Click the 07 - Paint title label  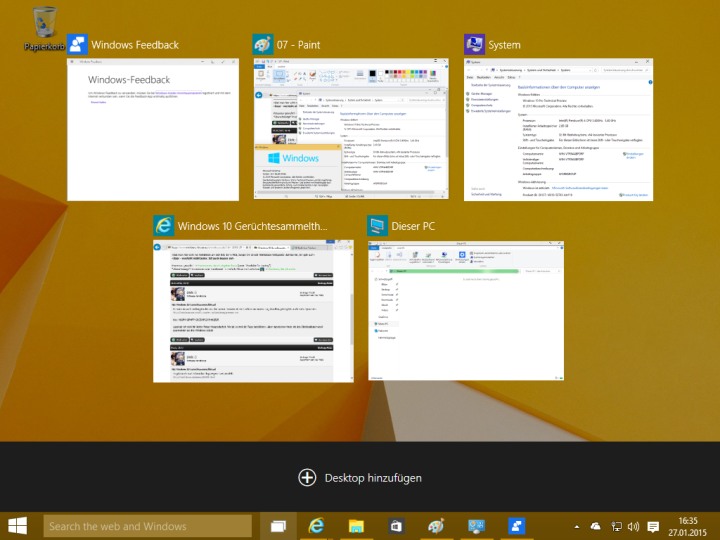tap(298, 45)
